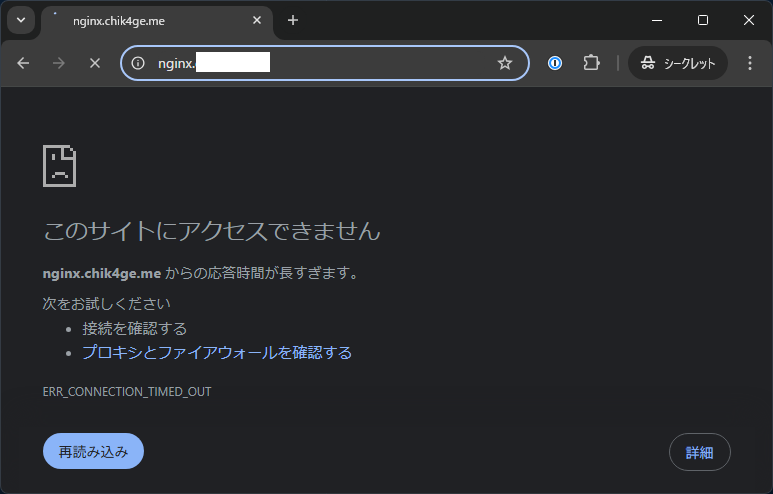Viewport: 773px width, 494px height.
Task: Select the nginx.chik4ge.me tab
Action: (x=156, y=22)
